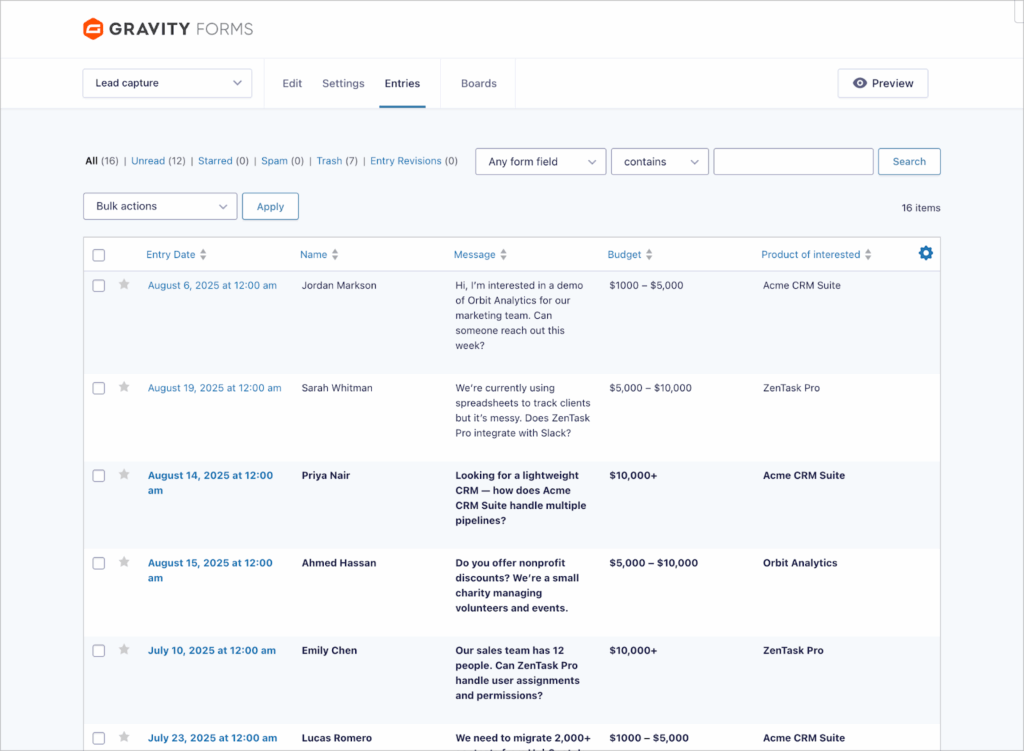Open the Lead capture form selector
This screenshot has height=751, width=1024.
tap(166, 83)
